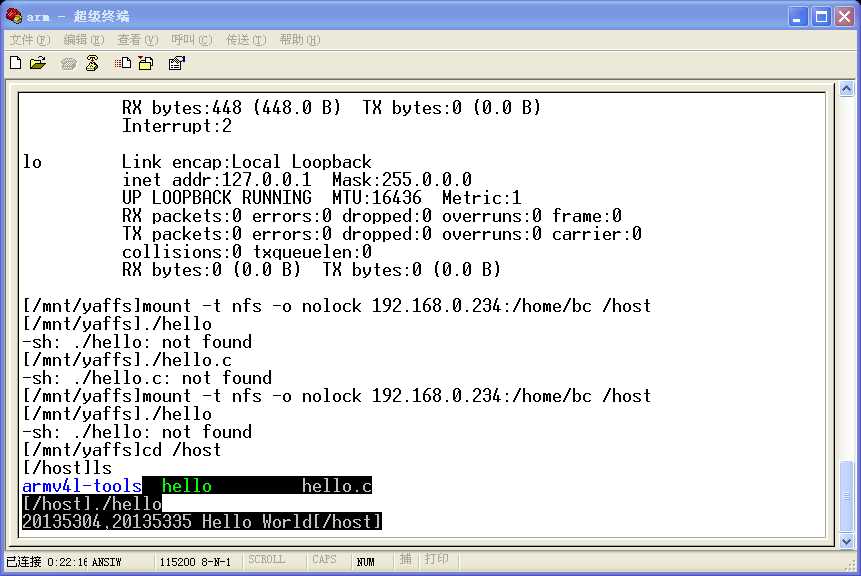The width and height of the screenshot is (861, 576).
Task: Click the 'Interrupt:2' text line
Action: pyautogui.click(x=177, y=126)
